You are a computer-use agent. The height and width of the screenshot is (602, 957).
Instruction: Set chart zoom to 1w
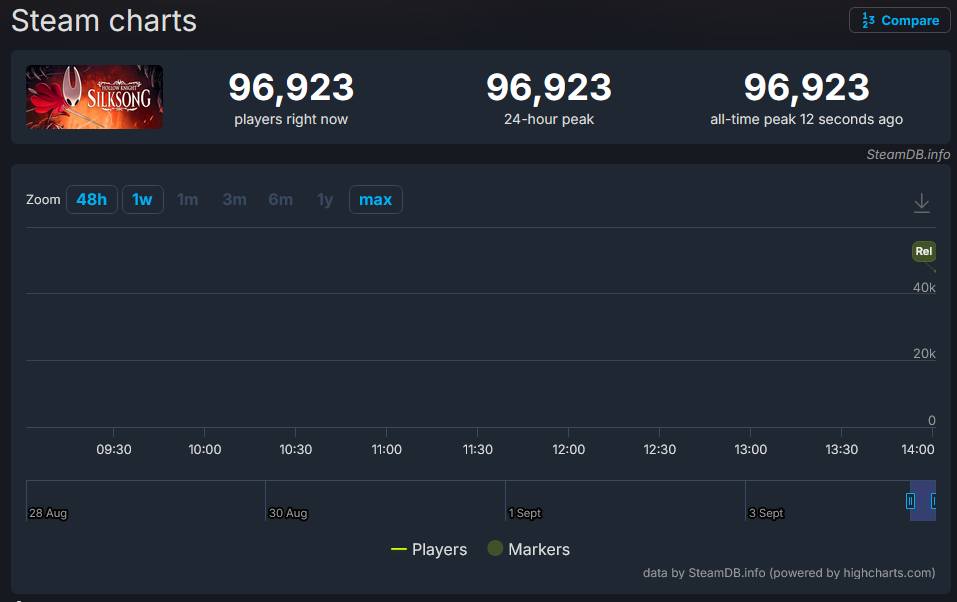(143, 200)
